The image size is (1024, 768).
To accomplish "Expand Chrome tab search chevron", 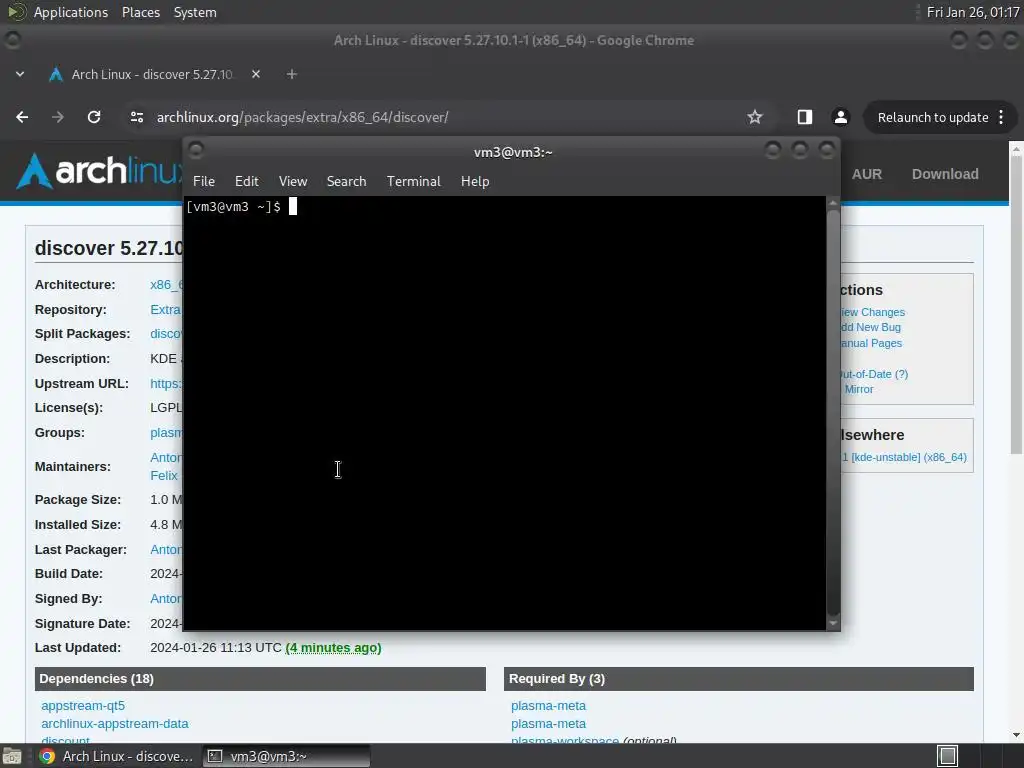I will point(20,74).
